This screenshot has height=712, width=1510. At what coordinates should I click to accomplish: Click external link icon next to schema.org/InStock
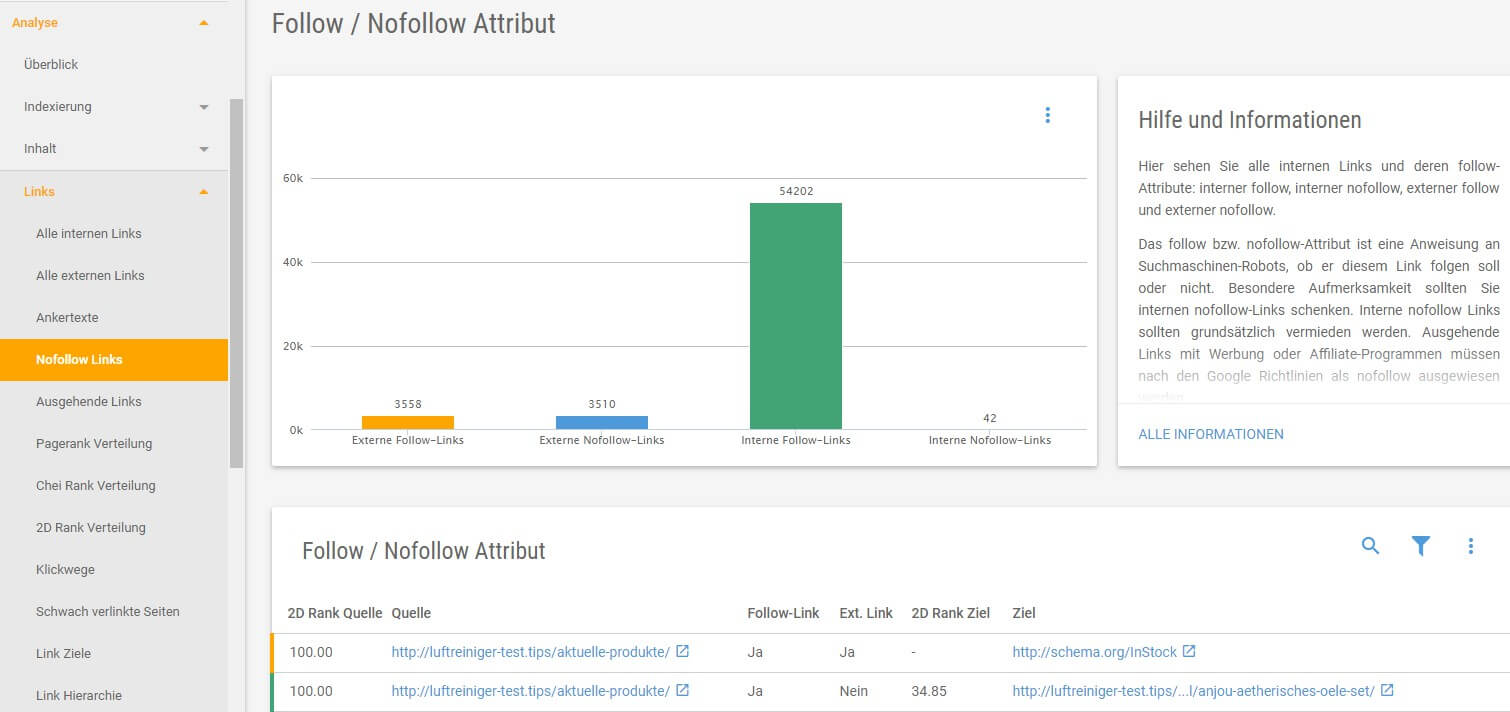(1189, 651)
